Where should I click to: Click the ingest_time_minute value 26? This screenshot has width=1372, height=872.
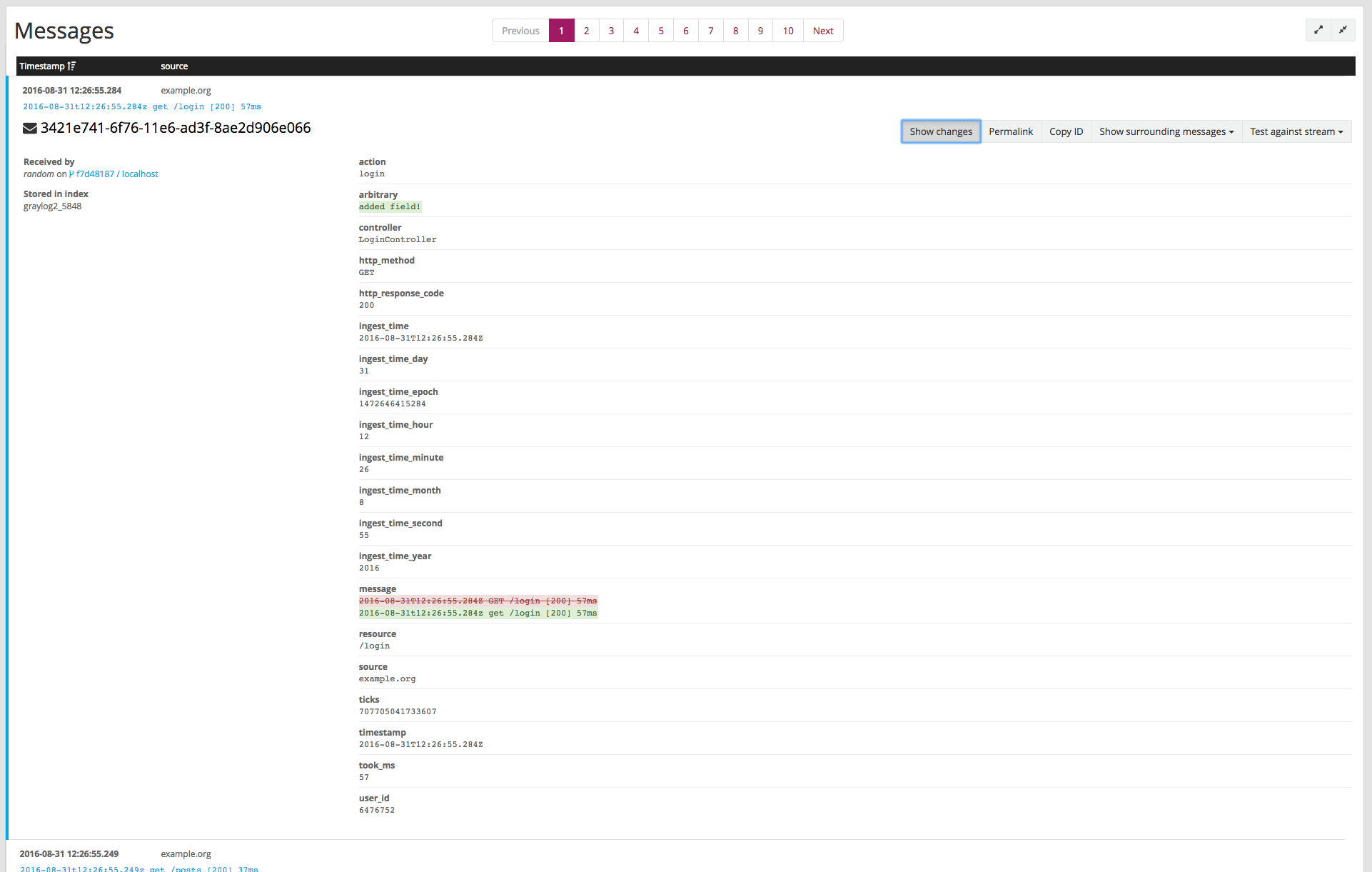(x=364, y=470)
